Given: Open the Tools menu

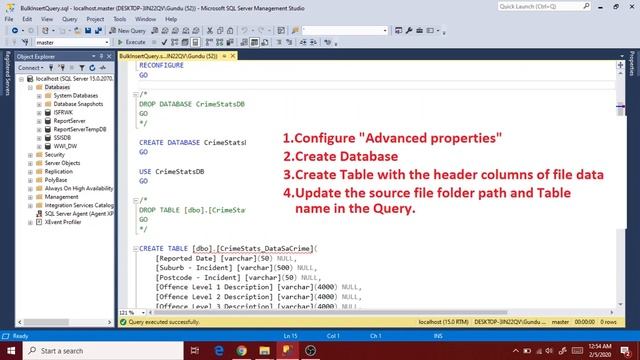Looking at the screenshot, I should (x=120, y=19).
